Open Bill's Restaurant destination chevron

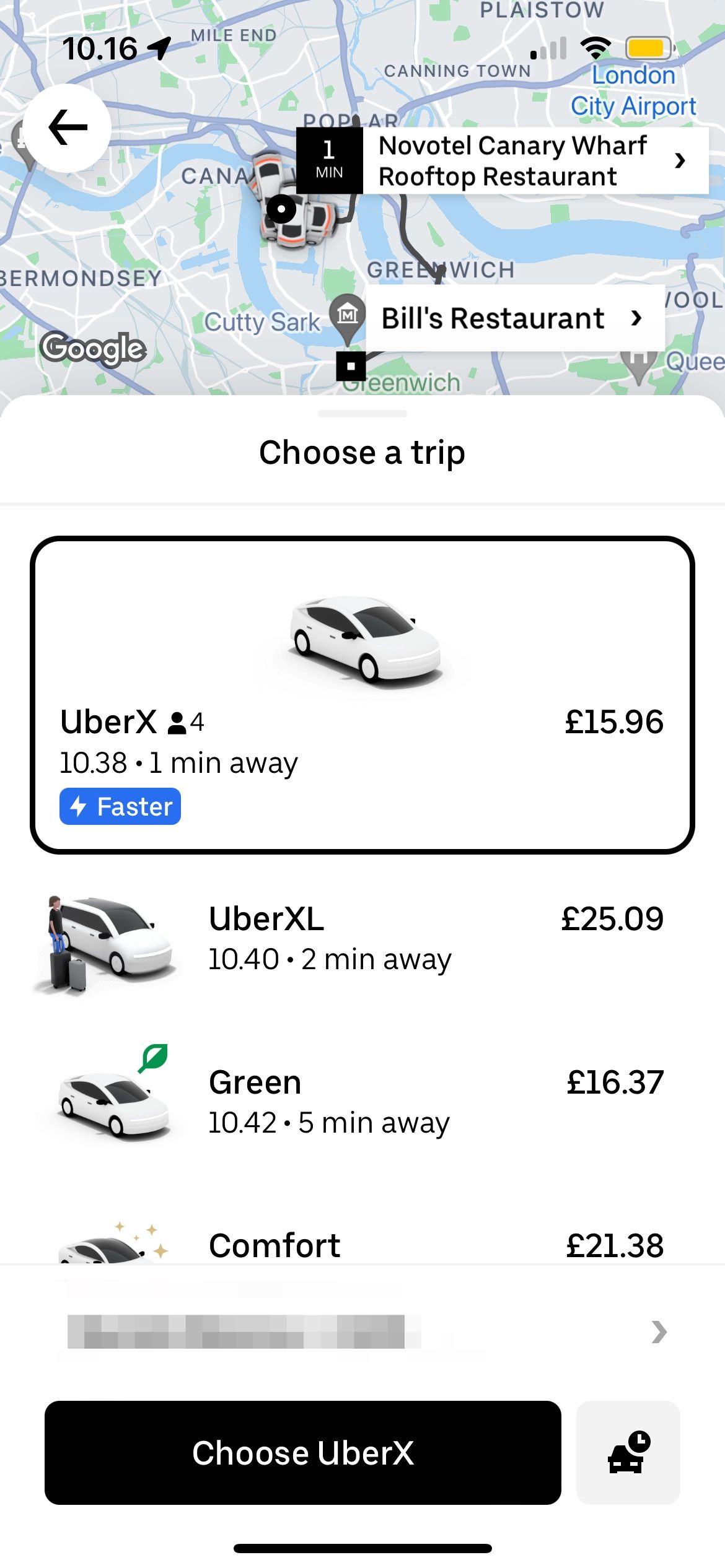(636, 318)
